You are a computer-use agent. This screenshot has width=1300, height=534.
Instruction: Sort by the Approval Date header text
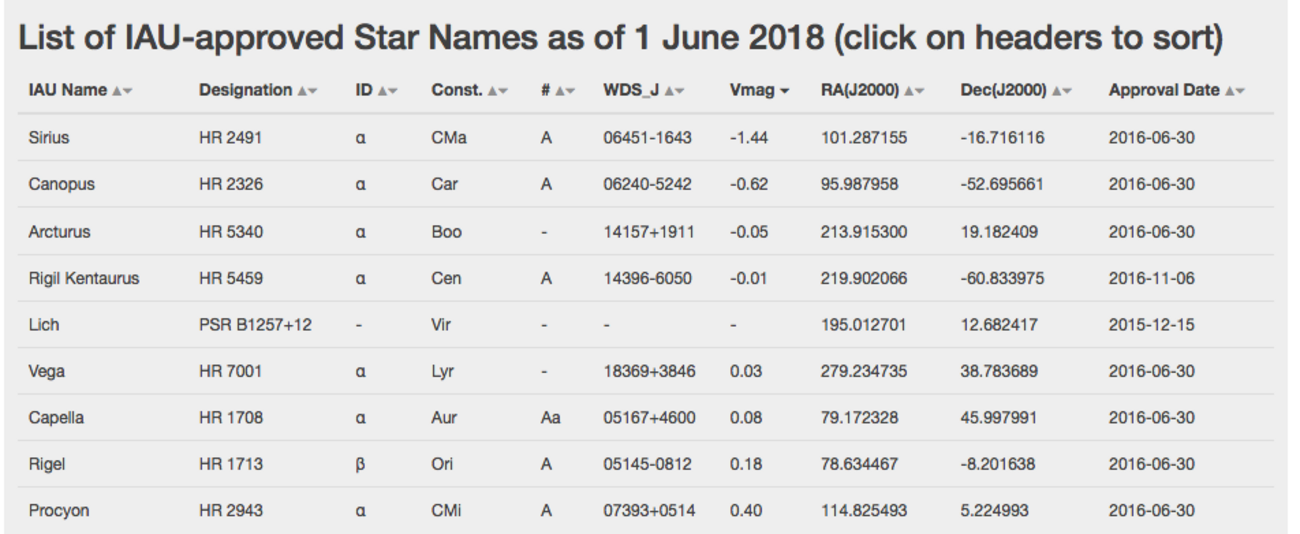[x=1164, y=90]
